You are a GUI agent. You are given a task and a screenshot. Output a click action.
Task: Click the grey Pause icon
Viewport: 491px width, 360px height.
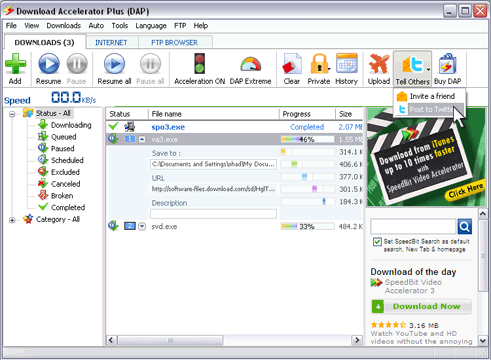[x=77, y=64]
